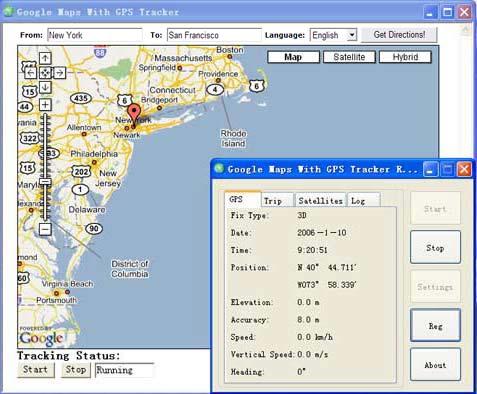Click the Accuracy value 8.0 m
The height and width of the screenshot is (394, 477).
tap(308, 320)
